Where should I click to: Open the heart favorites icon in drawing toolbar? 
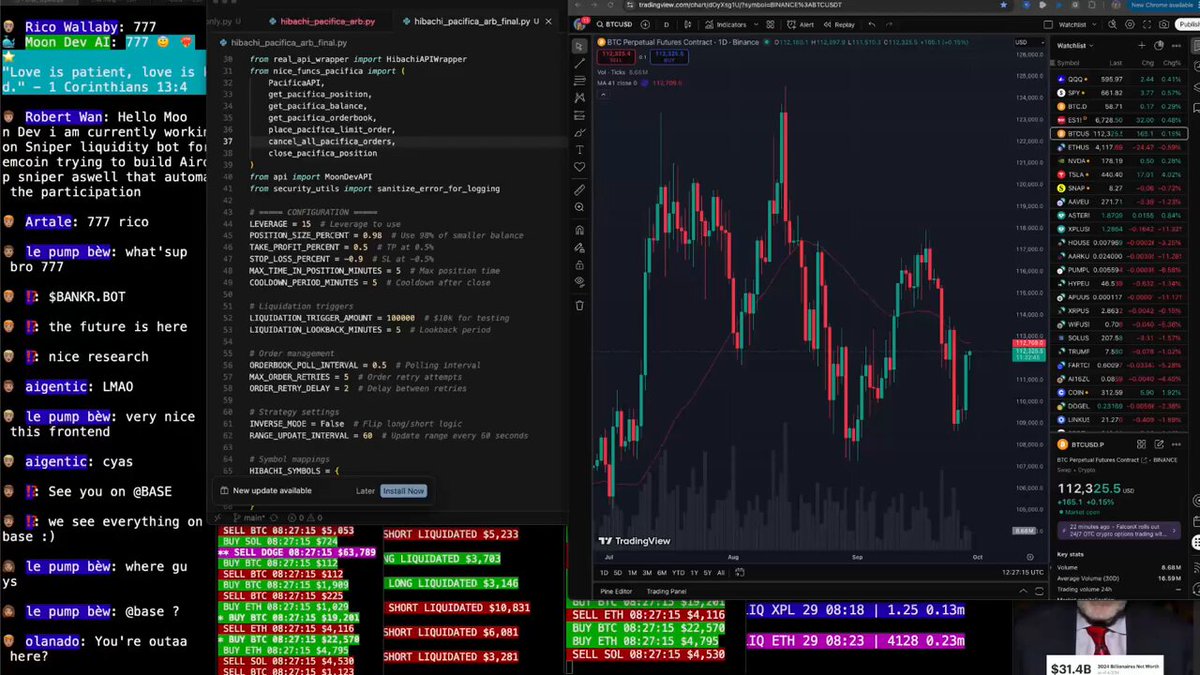(x=579, y=167)
